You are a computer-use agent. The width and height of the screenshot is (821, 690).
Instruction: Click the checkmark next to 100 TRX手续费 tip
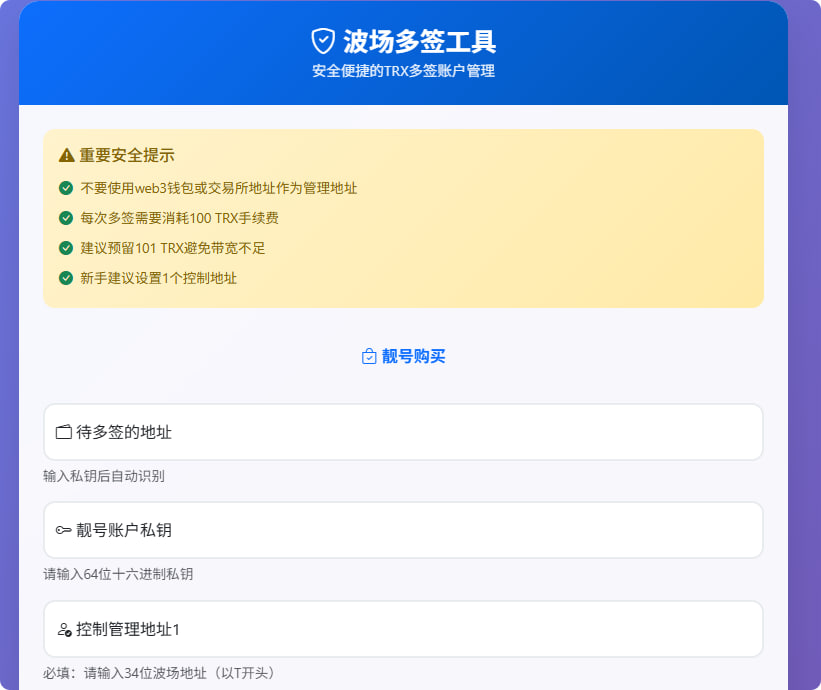coord(65,218)
